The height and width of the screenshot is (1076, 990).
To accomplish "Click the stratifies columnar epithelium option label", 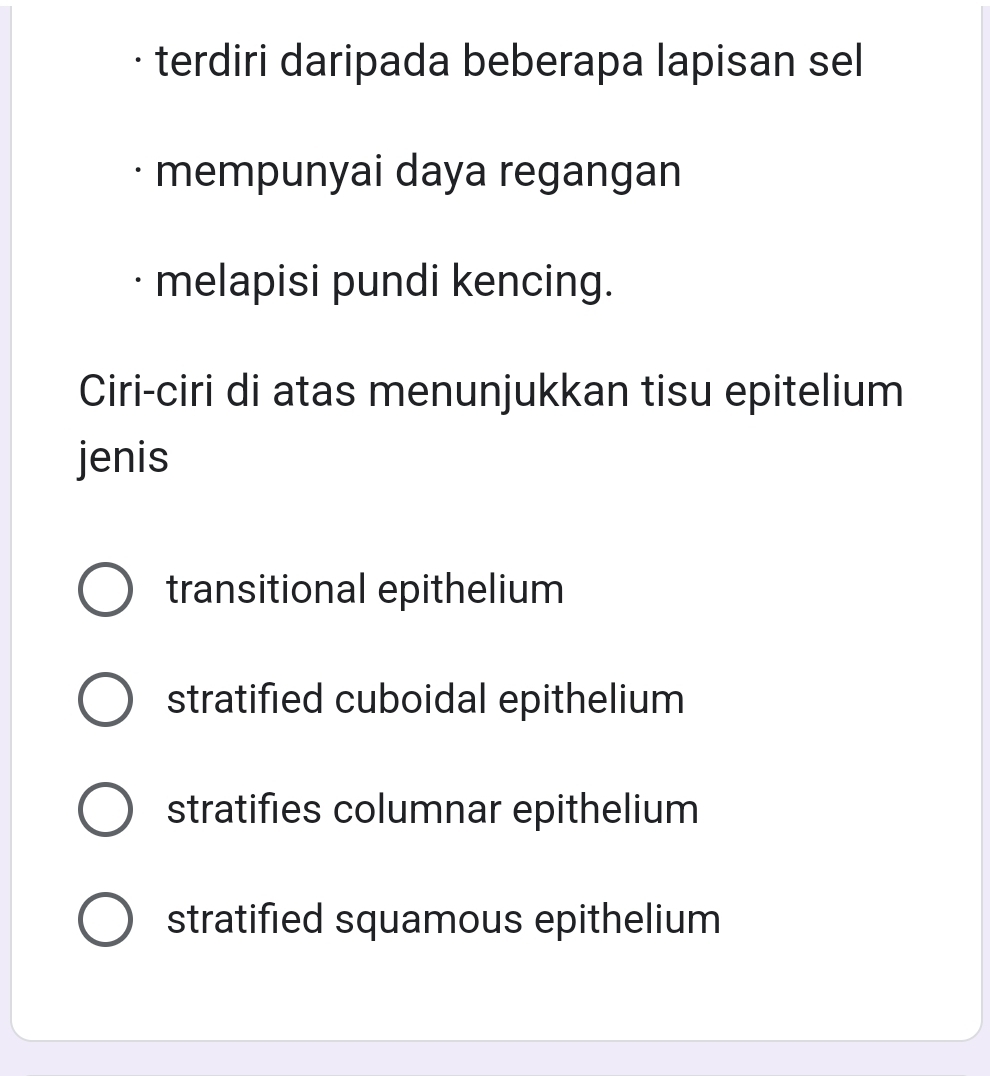I will point(432,811).
